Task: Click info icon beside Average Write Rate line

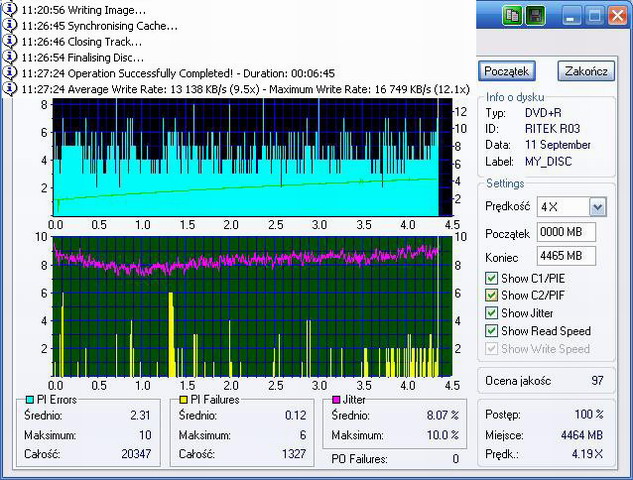Action: pos(10,88)
